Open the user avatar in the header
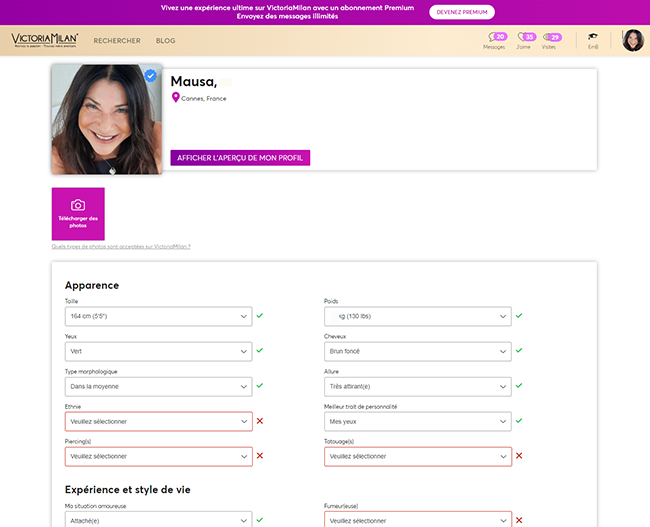This screenshot has height=527, width=650. [x=633, y=40]
